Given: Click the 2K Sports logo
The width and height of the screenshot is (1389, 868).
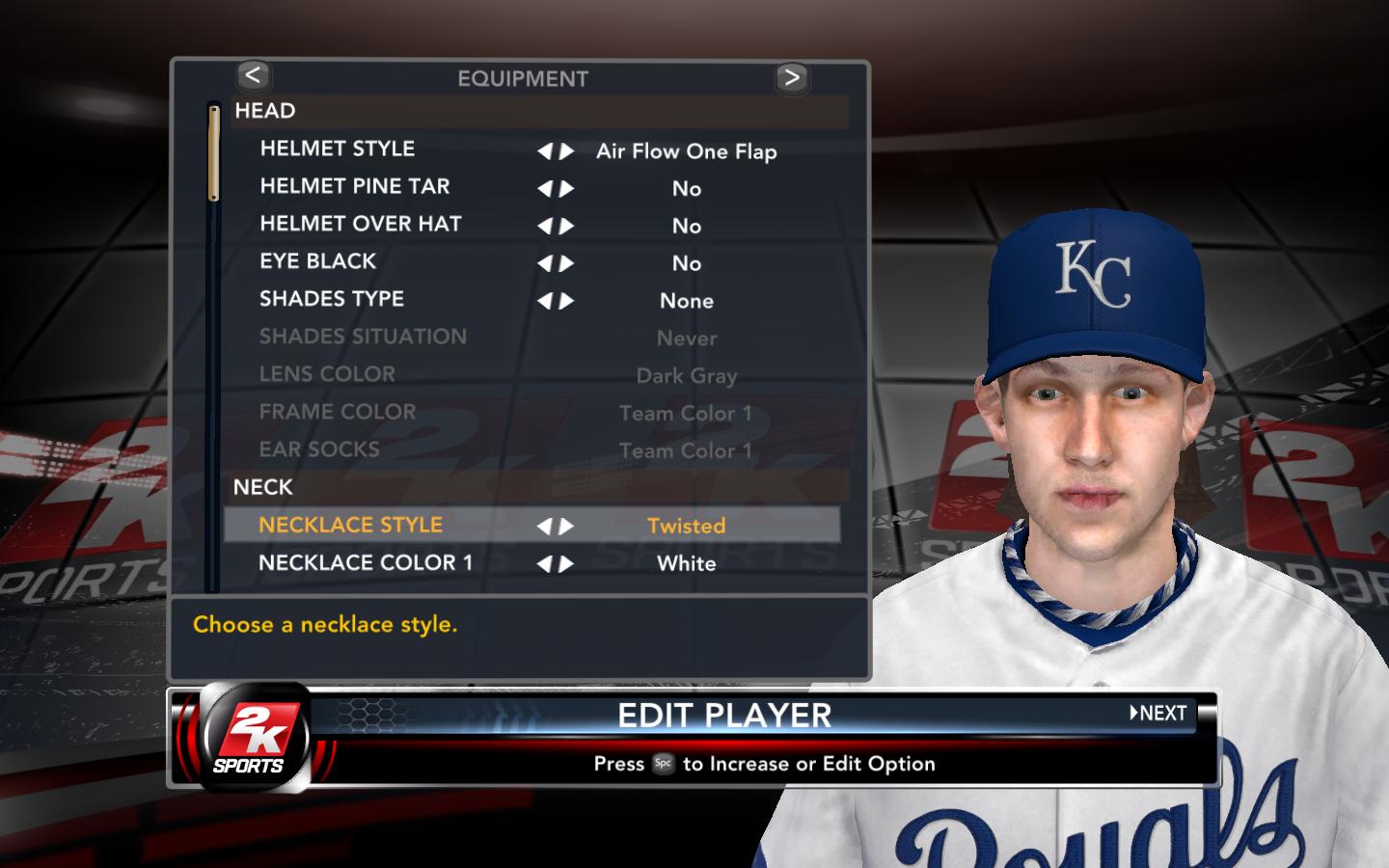Looking at the screenshot, I should (x=251, y=738).
